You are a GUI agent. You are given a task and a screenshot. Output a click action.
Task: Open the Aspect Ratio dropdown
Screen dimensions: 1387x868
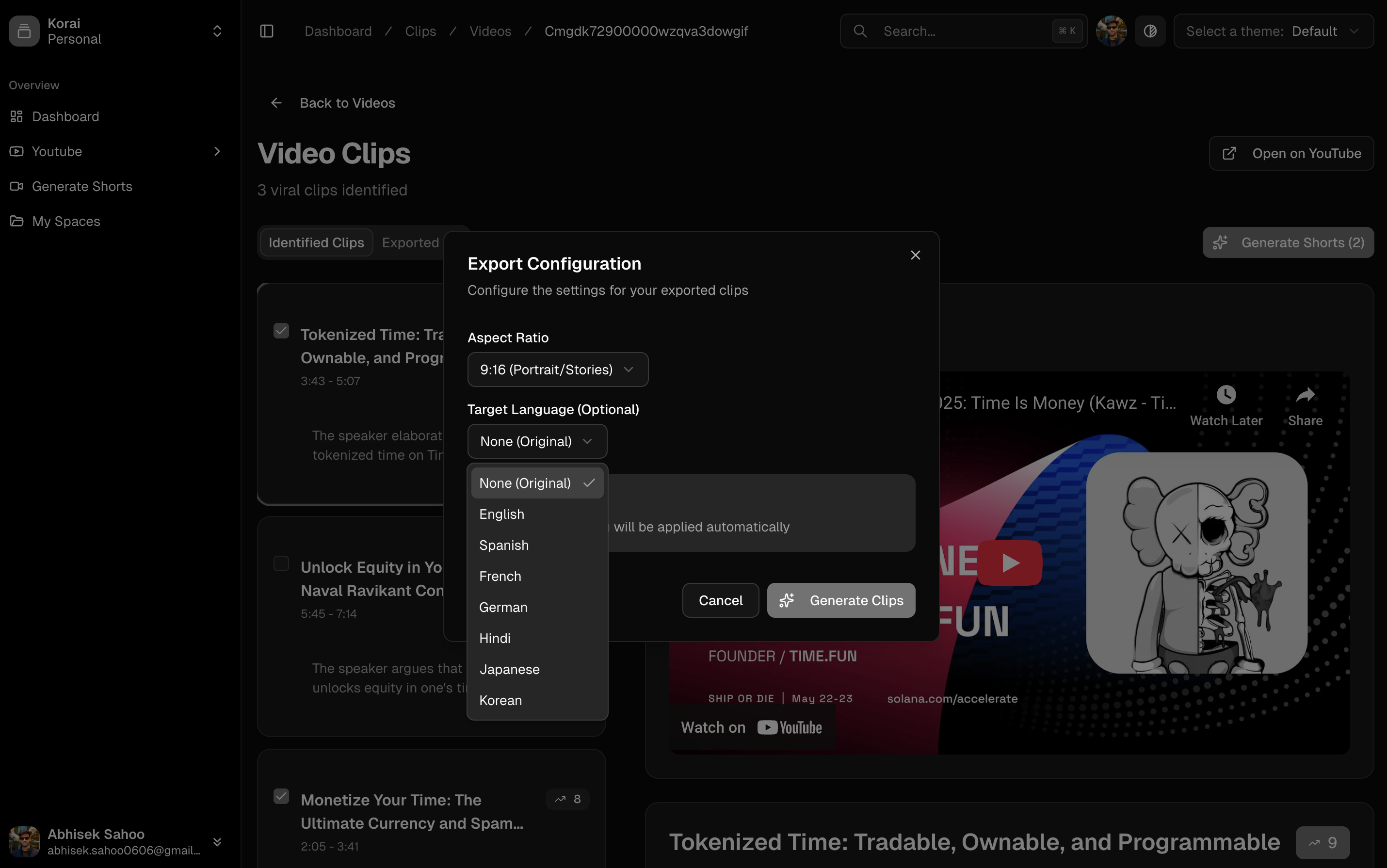coord(557,370)
